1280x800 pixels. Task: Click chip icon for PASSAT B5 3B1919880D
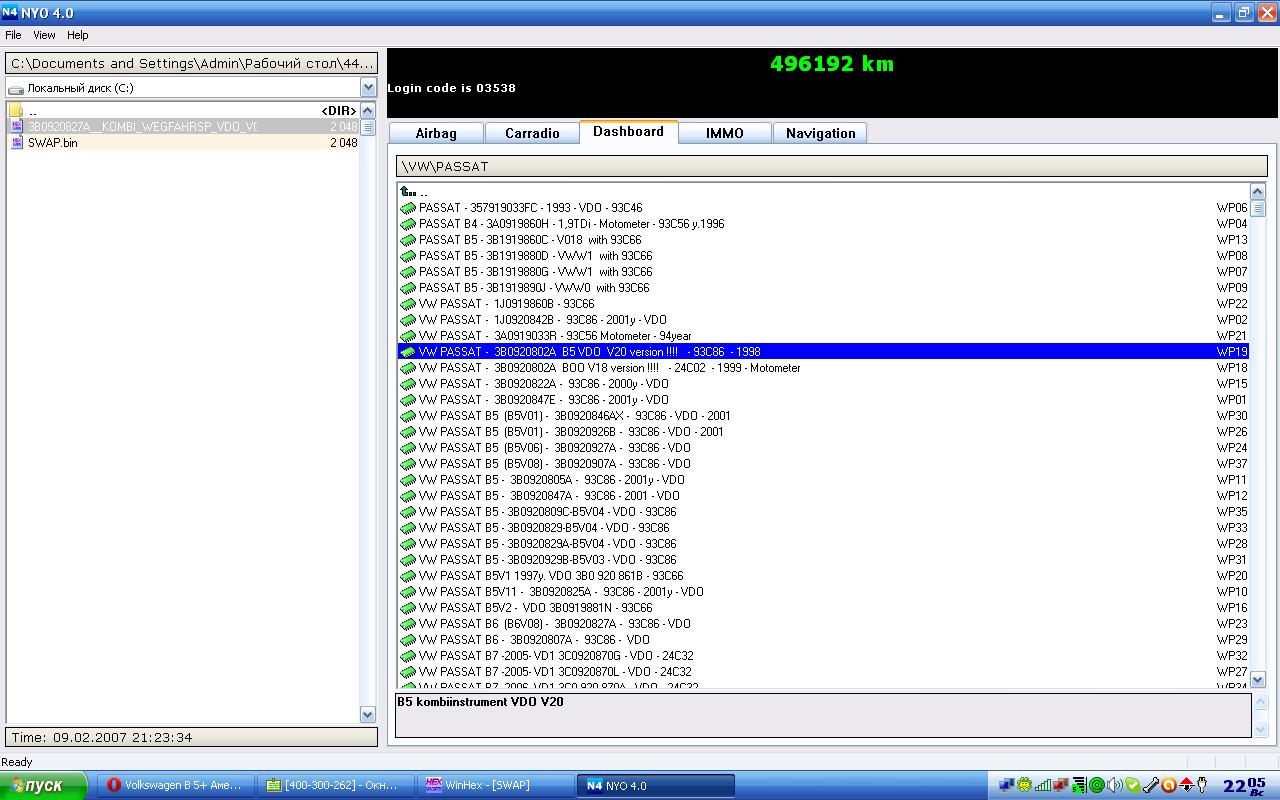(x=408, y=256)
